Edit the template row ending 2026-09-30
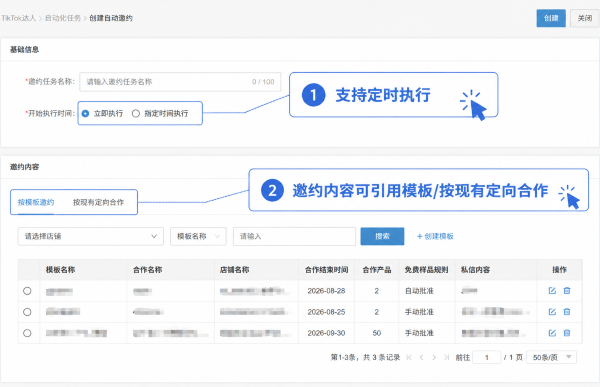This screenshot has height=387, width=600. [552, 333]
